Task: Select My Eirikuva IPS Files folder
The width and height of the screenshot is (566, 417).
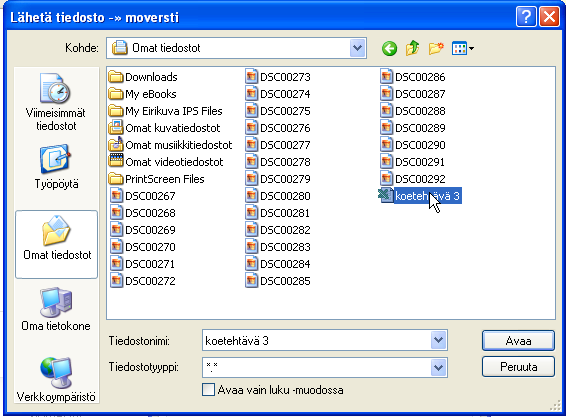Action: click(165, 111)
